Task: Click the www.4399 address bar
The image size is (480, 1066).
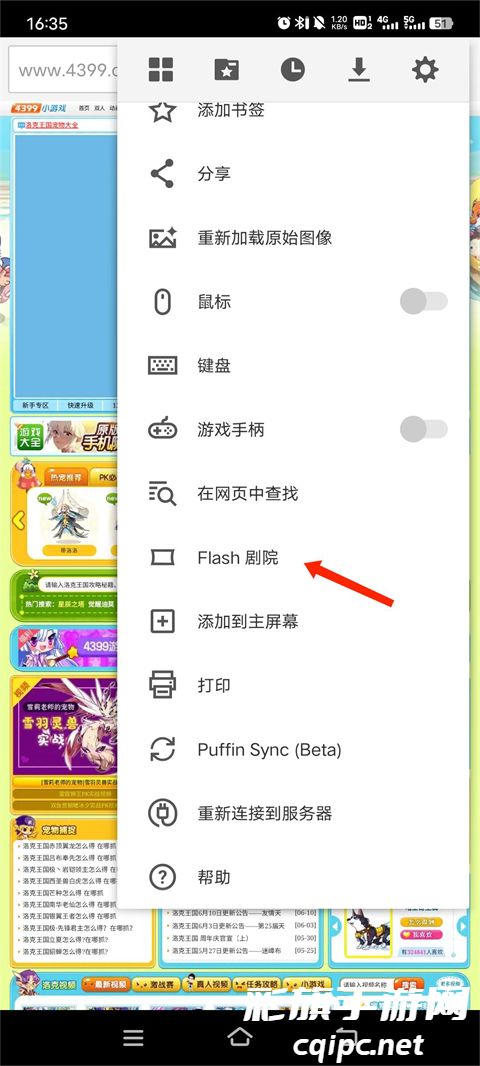Action: (63, 70)
